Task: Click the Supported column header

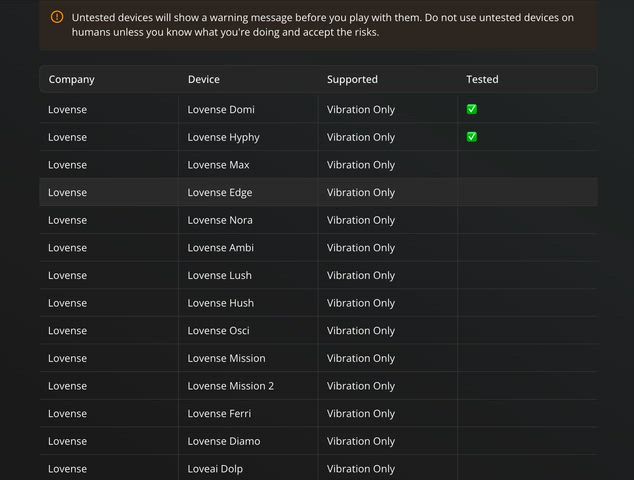Action: 352,79
